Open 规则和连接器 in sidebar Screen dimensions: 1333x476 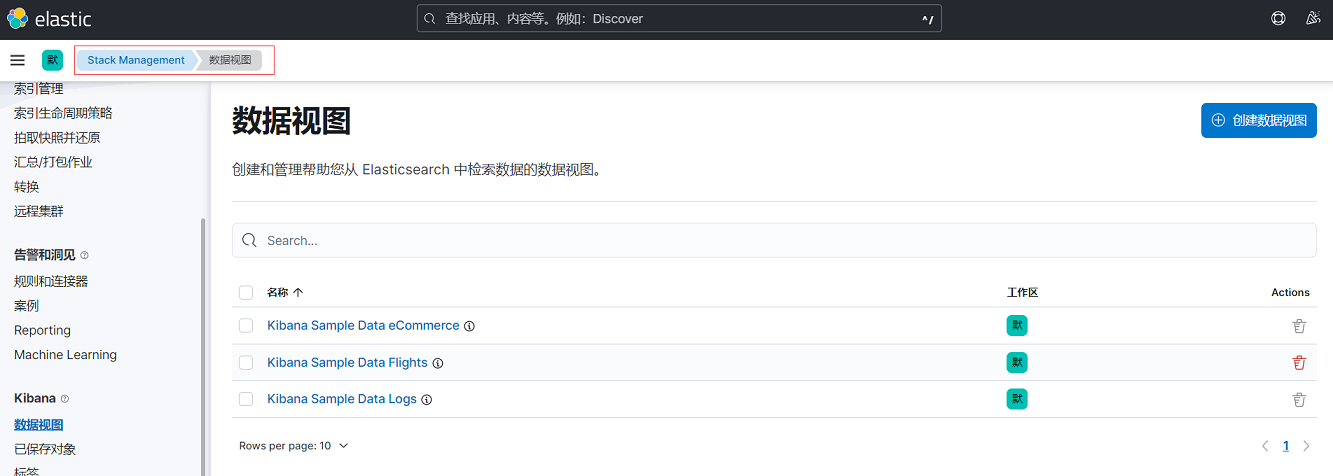tap(51, 282)
